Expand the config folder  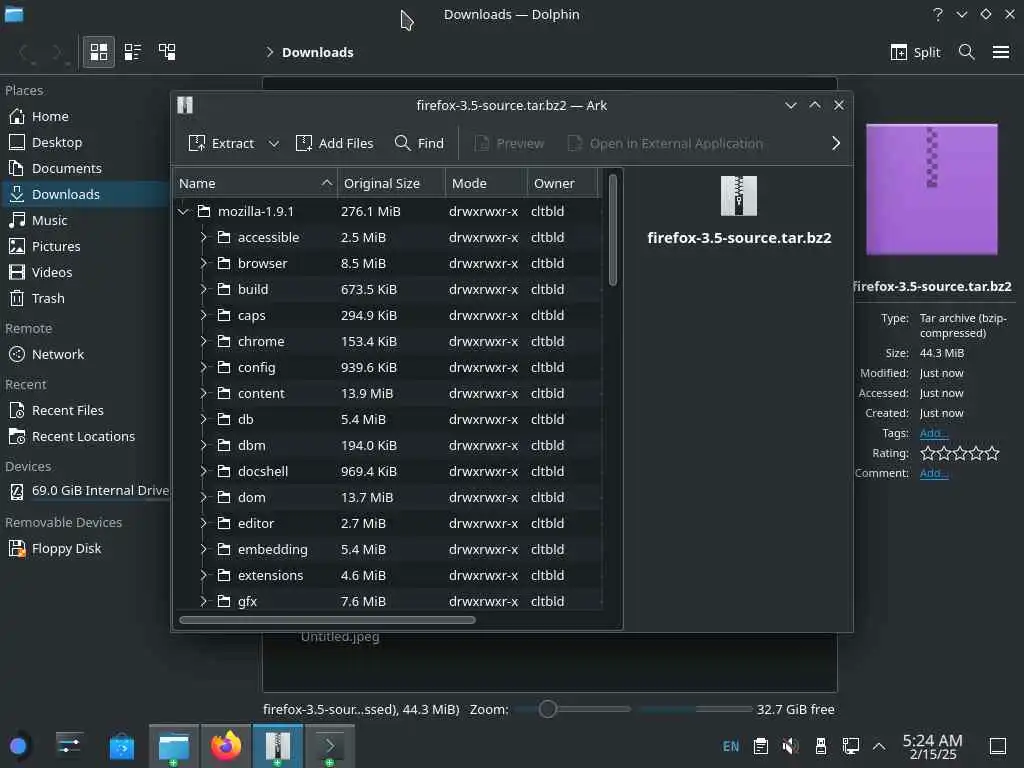click(x=203, y=368)
